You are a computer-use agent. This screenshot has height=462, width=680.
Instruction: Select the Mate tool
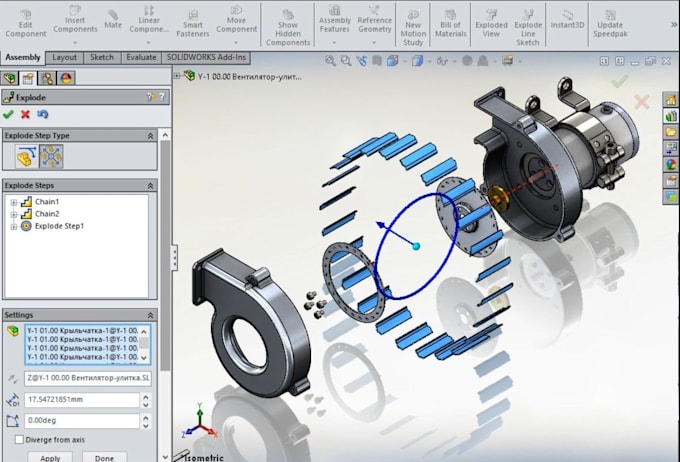pyautogui.click(x=113, y=20)
